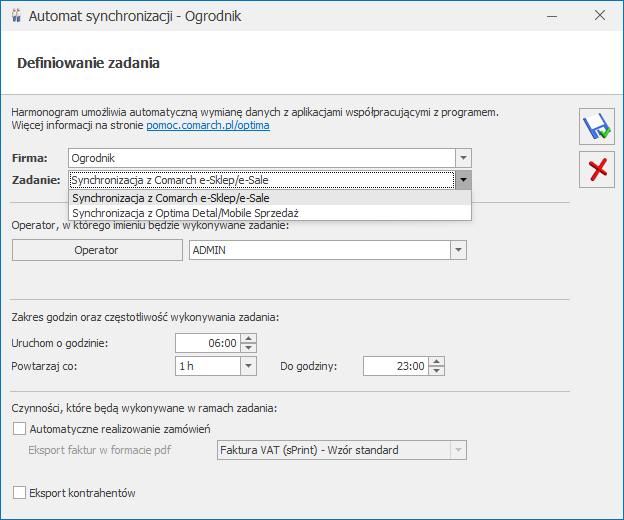Open the Powtarzaj co interval dropdown

(248, 366)
